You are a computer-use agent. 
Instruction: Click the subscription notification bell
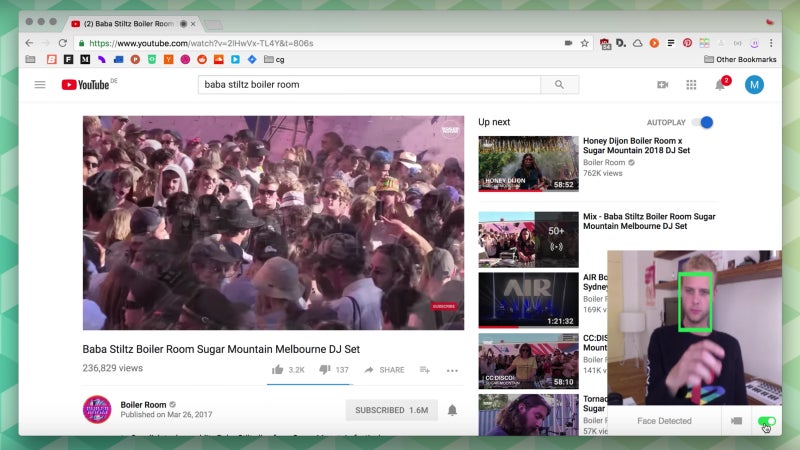pos(452,410)
